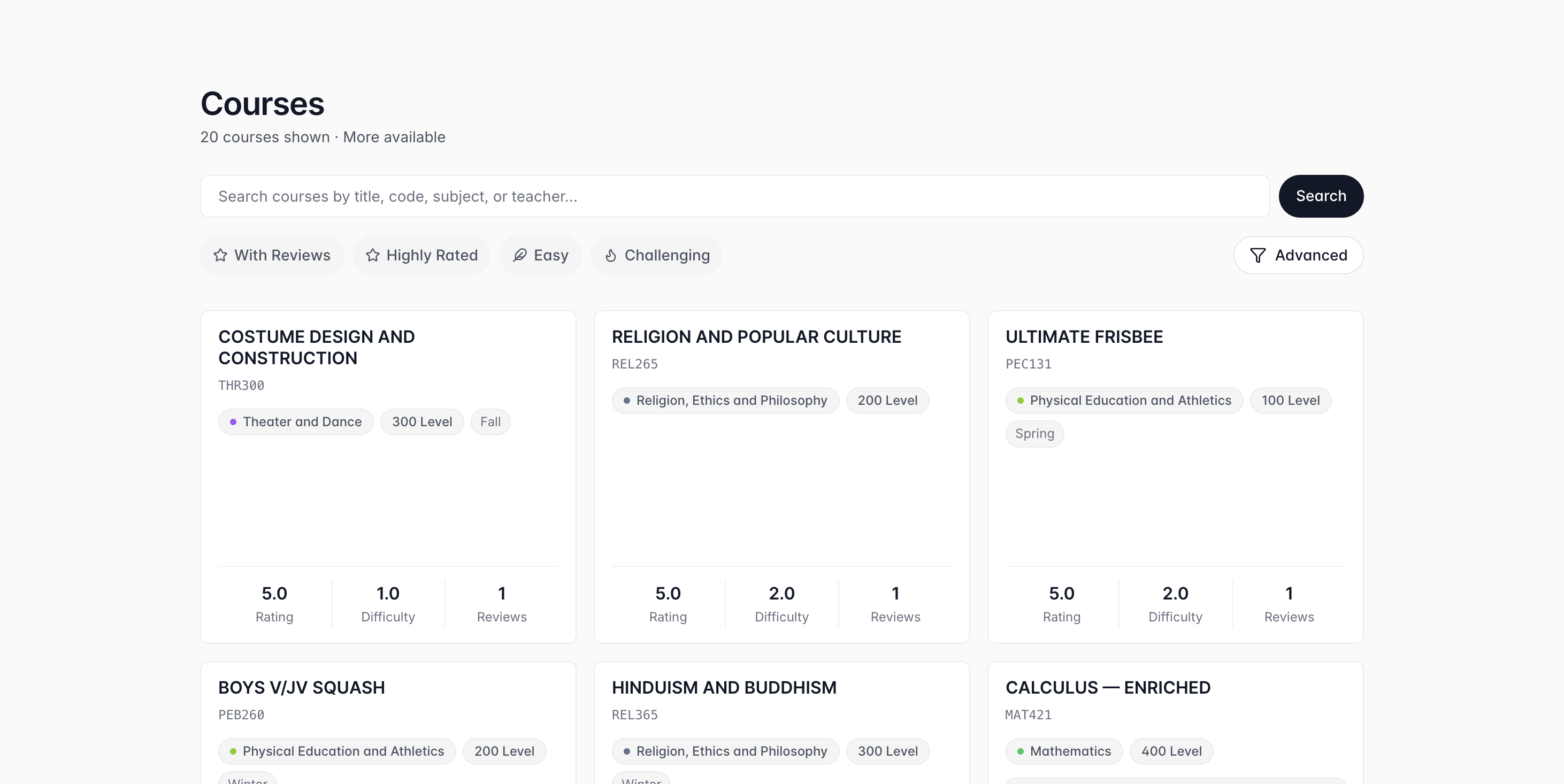Image resolution: width=1564 pixels, height=784 pixels.
Task: Open Advanced filter options
Action: pos(1298,255)
